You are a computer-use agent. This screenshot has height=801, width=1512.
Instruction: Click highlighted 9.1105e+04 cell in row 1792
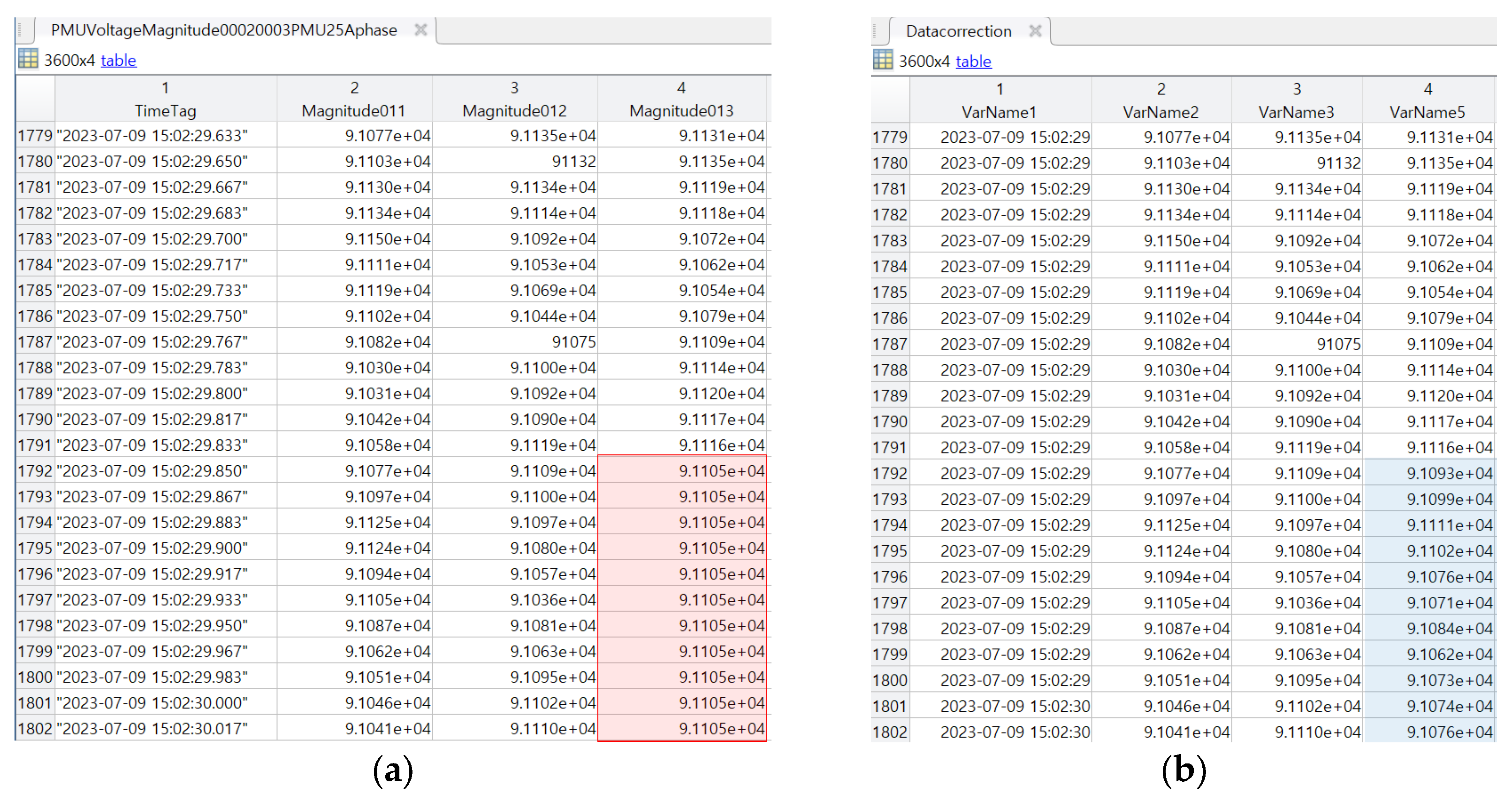(721, 471)
